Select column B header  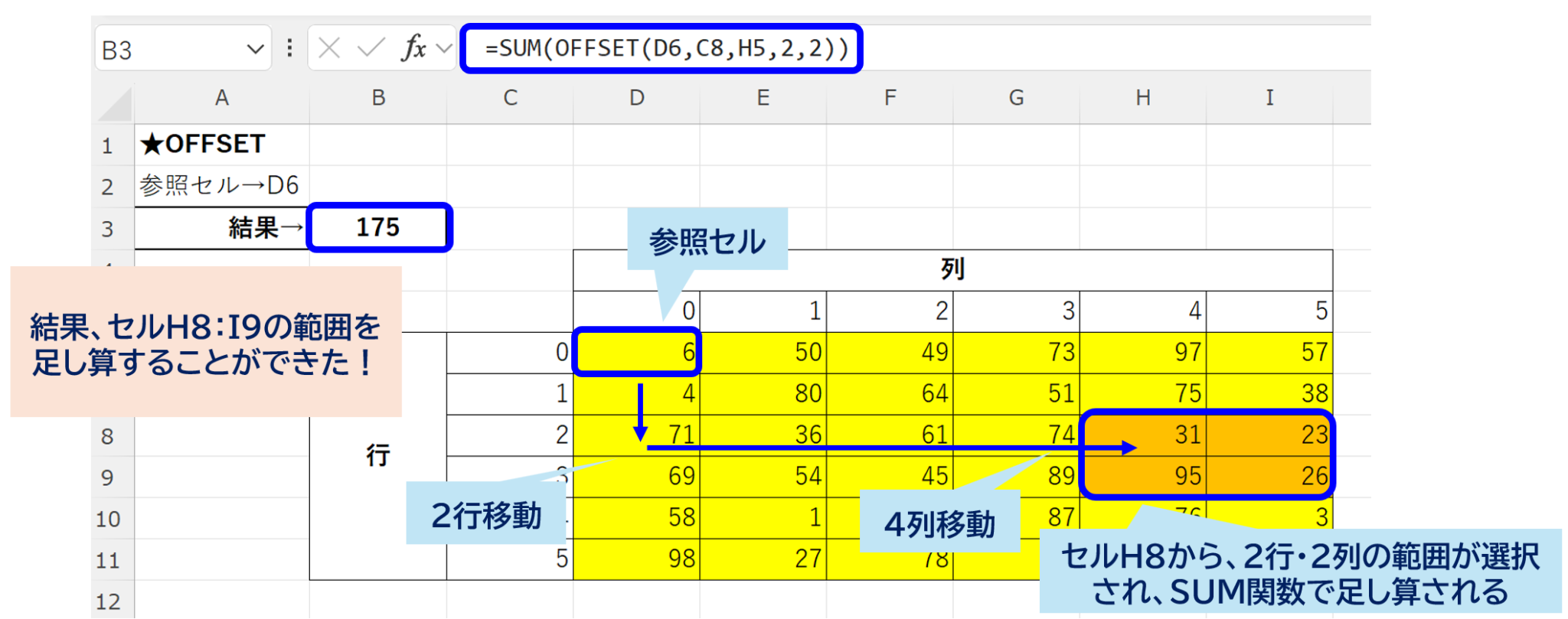[378, 98]
